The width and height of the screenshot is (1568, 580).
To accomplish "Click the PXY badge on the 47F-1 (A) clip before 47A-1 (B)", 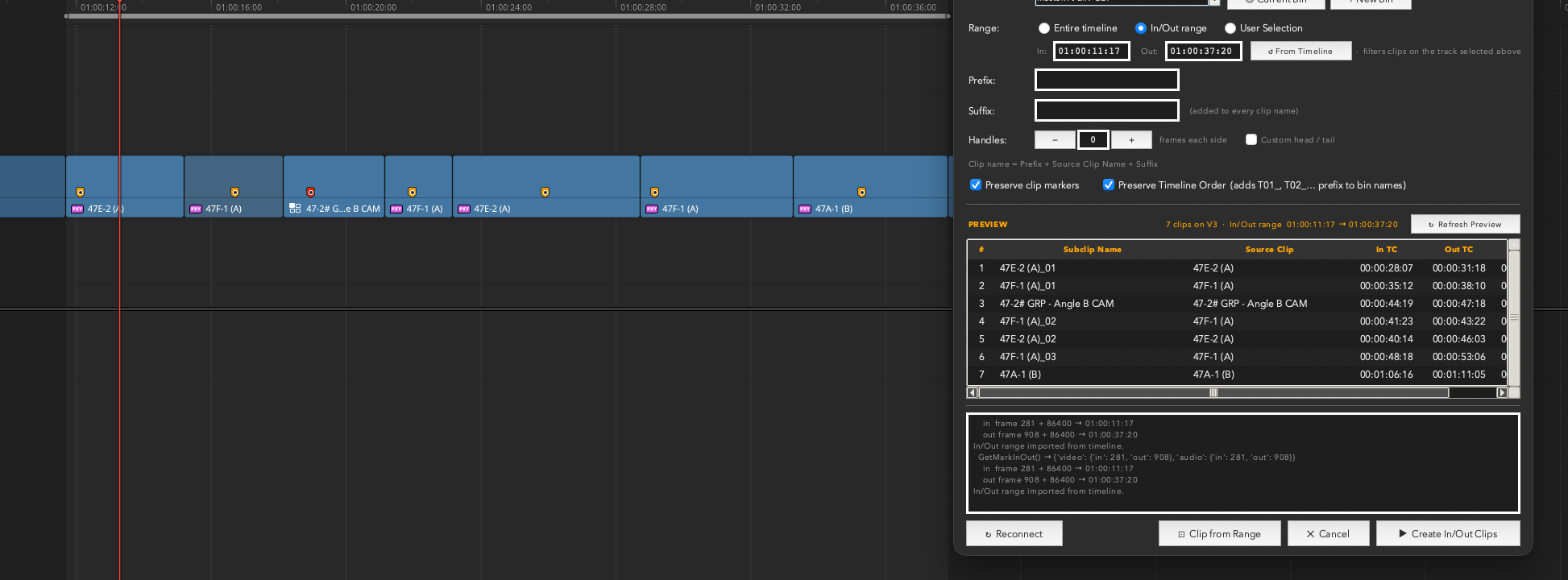I will (x=651, y=209).
